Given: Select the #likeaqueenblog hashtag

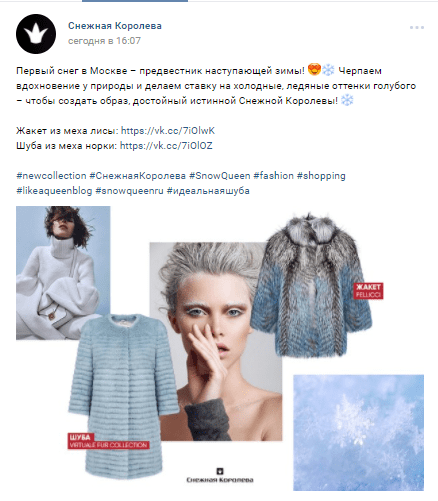Looking at the screenshot, I should click(54, 191).
